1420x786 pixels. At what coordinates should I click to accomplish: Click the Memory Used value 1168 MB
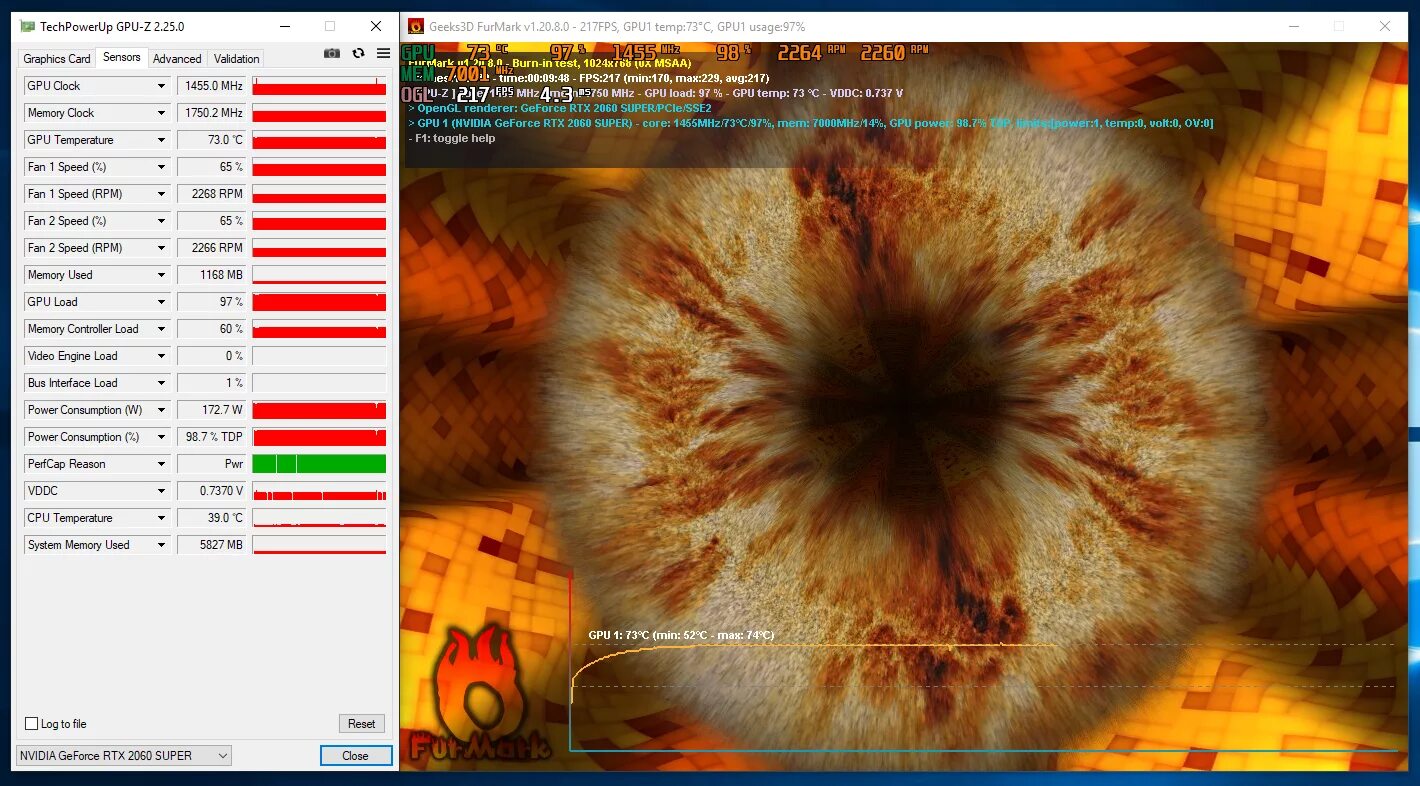pos(212,275)
